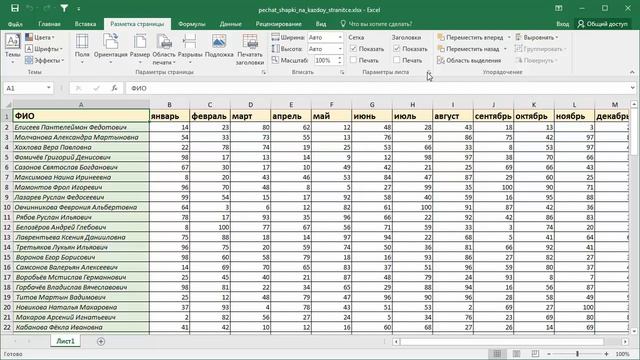
Task: Click Bring Forward (Переместить вперед)
Action: 470,37
